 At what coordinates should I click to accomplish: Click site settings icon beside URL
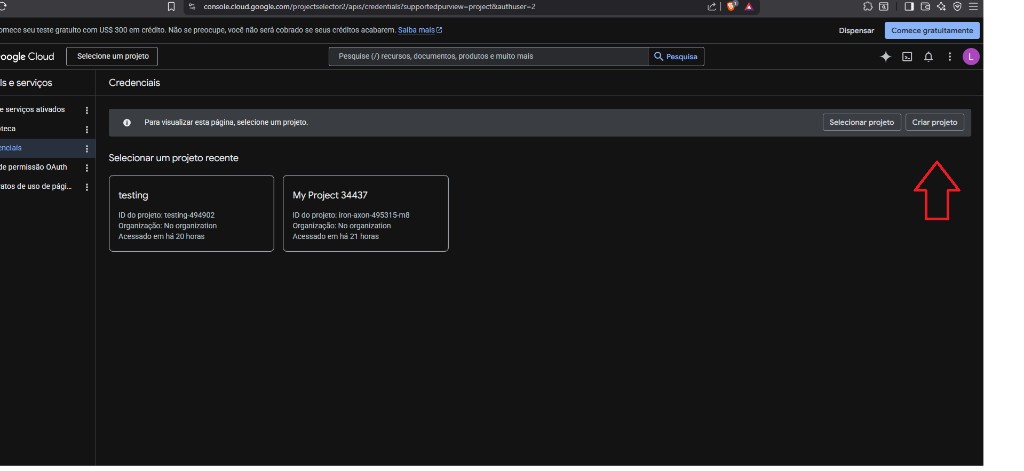[x=192, y=7]
